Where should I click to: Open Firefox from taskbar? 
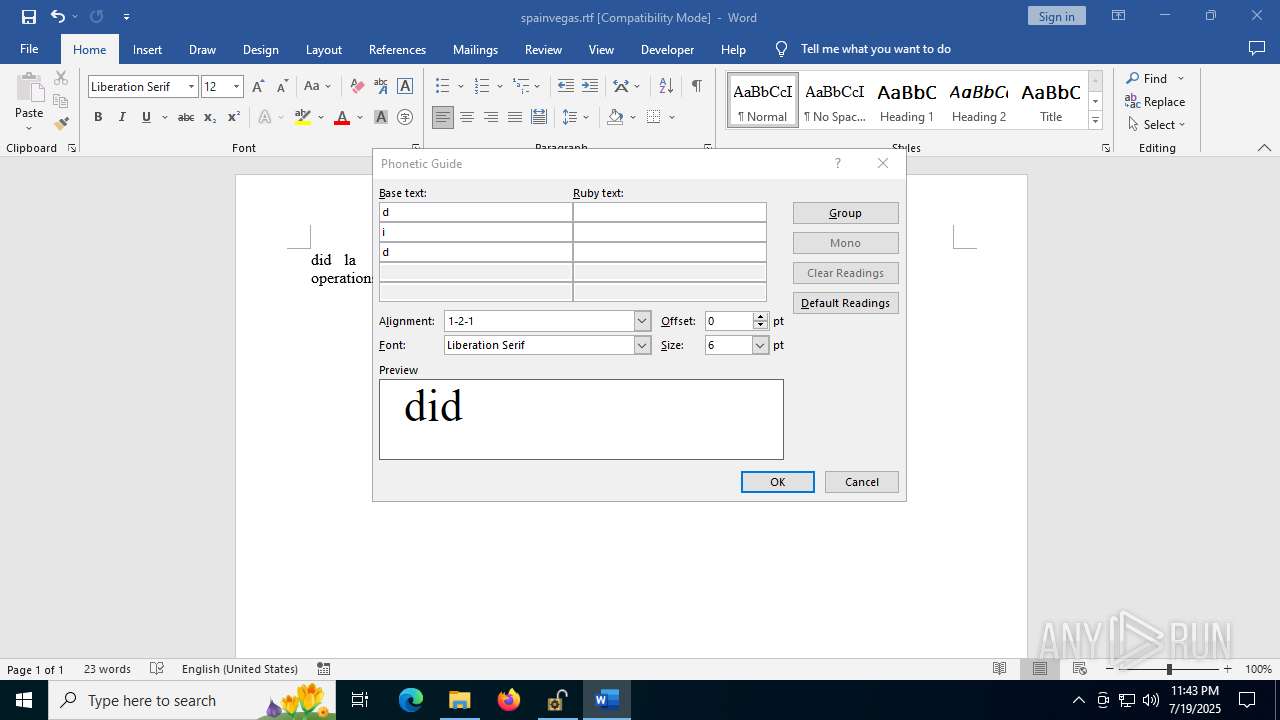point(508,700)
